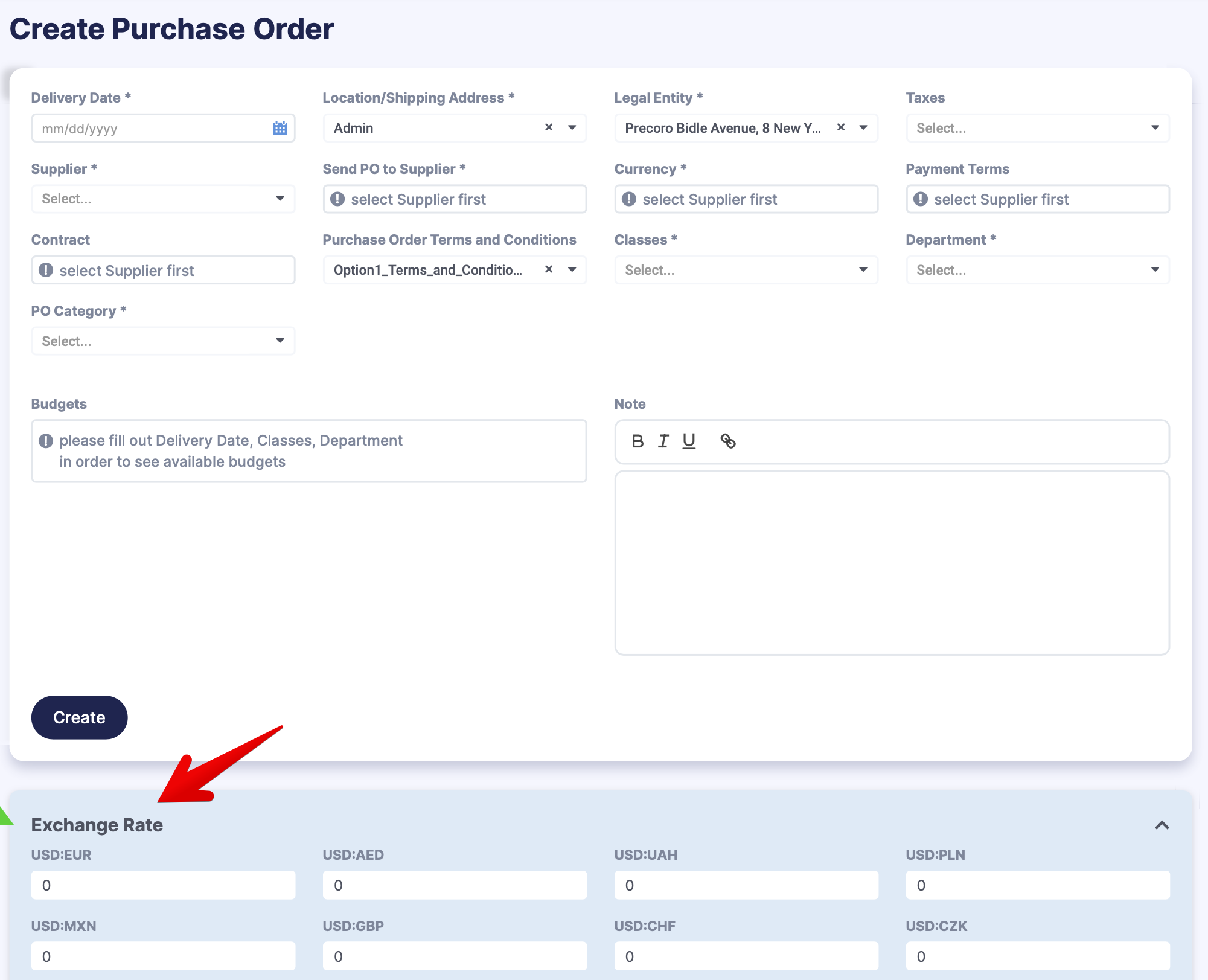Viewport: 1208px width, 980px height.
Task: Open the Supplier dropdown
Action: pyautogui.click(x=280, y=199)
